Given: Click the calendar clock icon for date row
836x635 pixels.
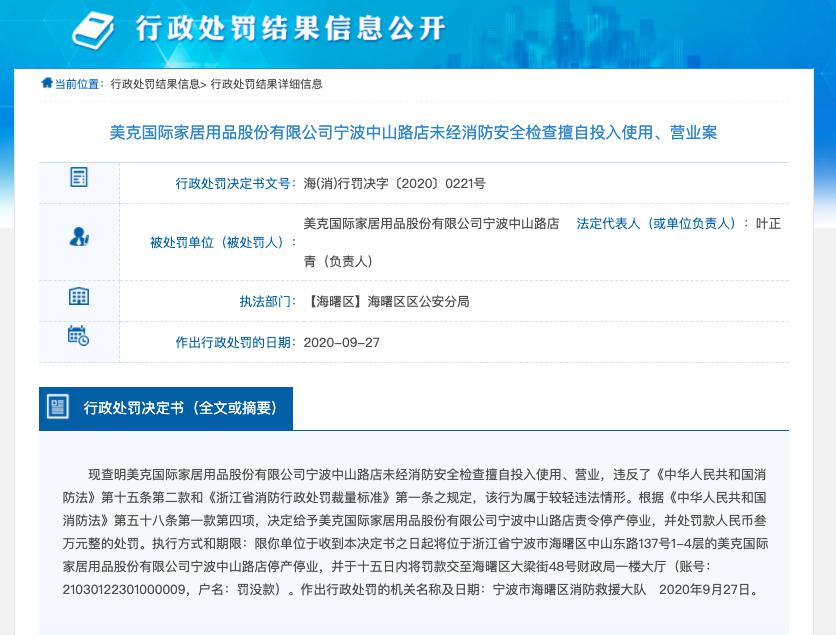Looking at the screenshot, I should click(x=78, y=335).
